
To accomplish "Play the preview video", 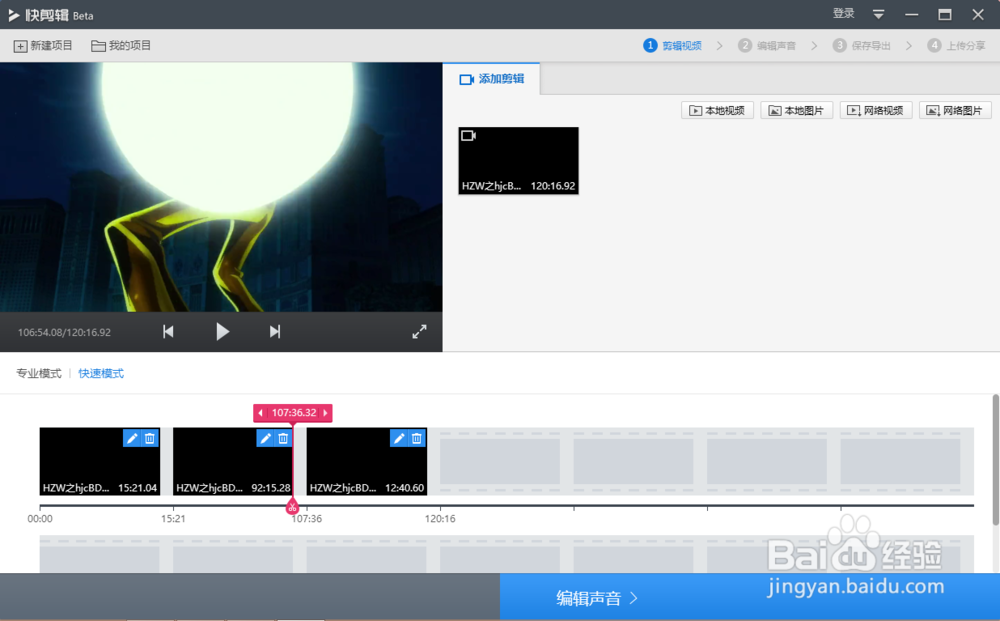I will (222, 332).
